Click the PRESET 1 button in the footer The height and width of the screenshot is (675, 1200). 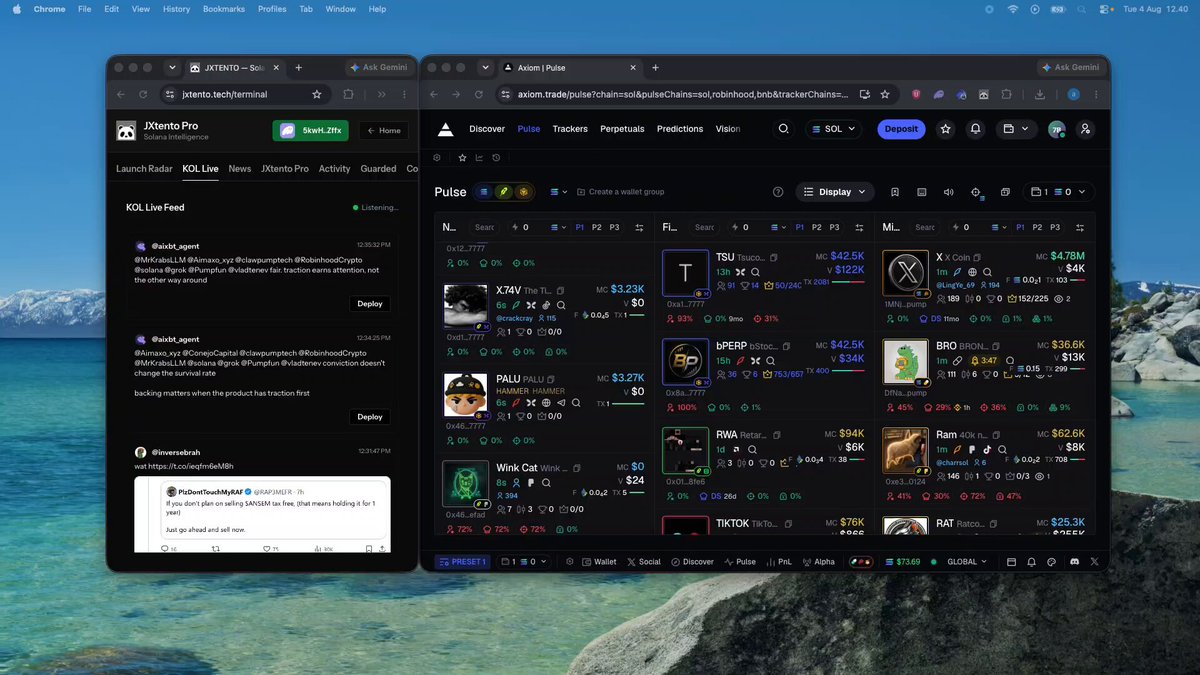click(x=462, y=562)
